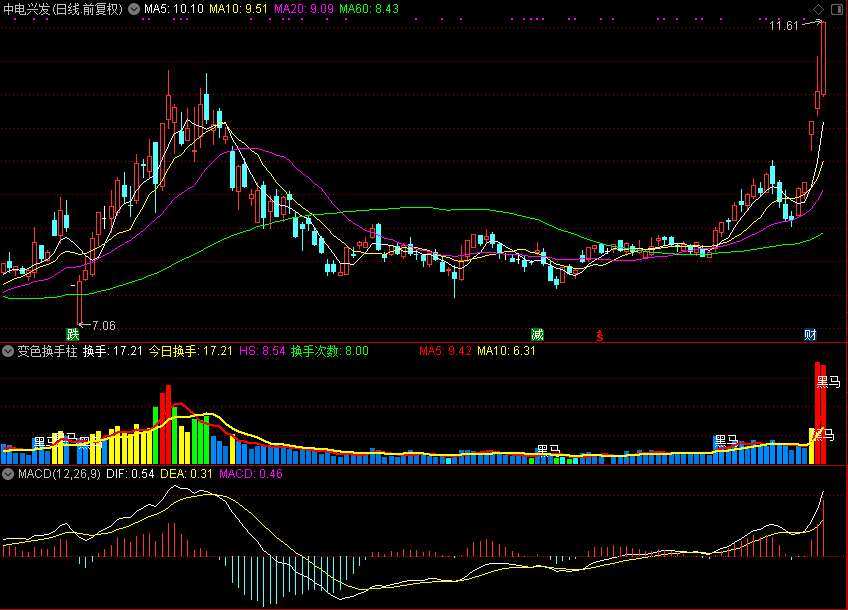Select the MA60: 8.43 label

369,9
